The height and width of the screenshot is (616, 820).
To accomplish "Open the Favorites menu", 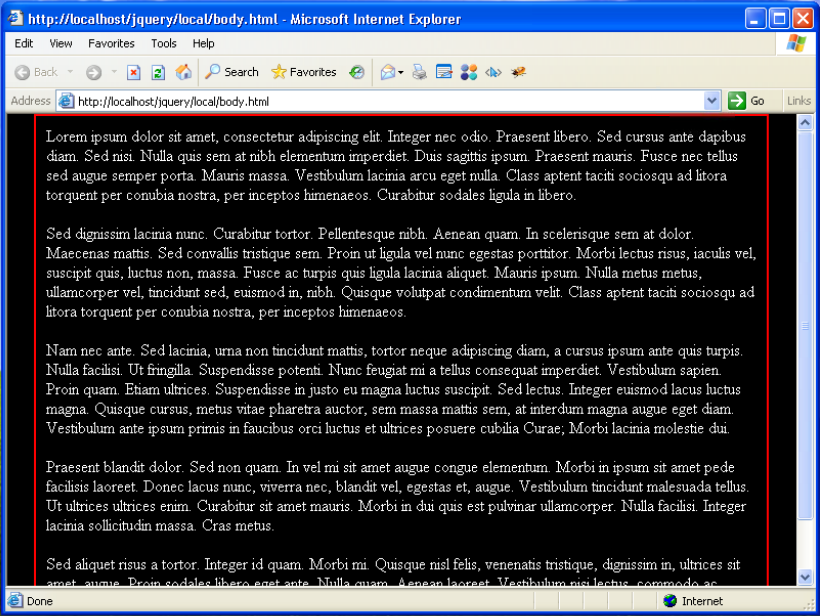I will coord(111,43).
